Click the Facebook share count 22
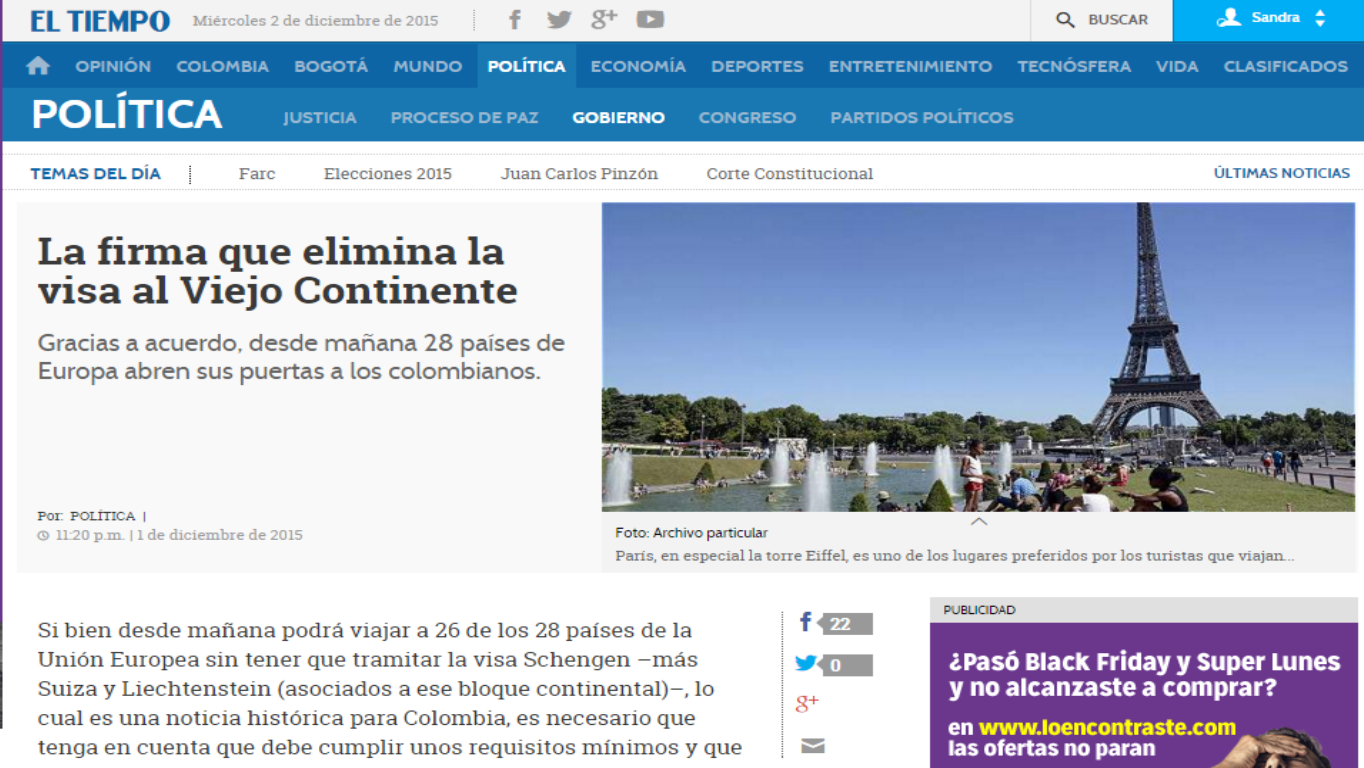The height and width of the screenshot is (768, 1364). (x=846, y=624)
